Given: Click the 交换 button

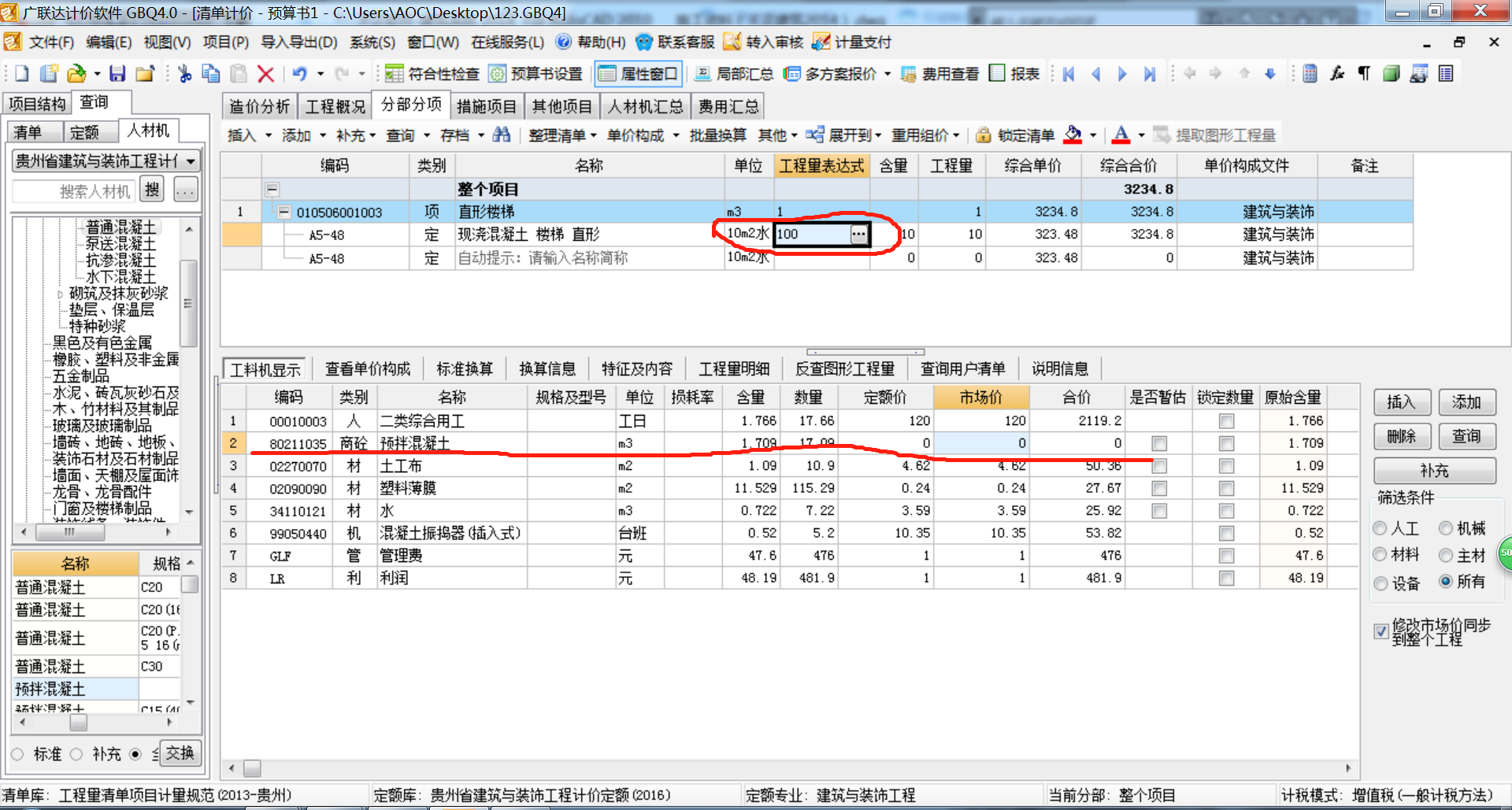Looking at the screenshot, I should pyautogui.click(x=180, y=753).
